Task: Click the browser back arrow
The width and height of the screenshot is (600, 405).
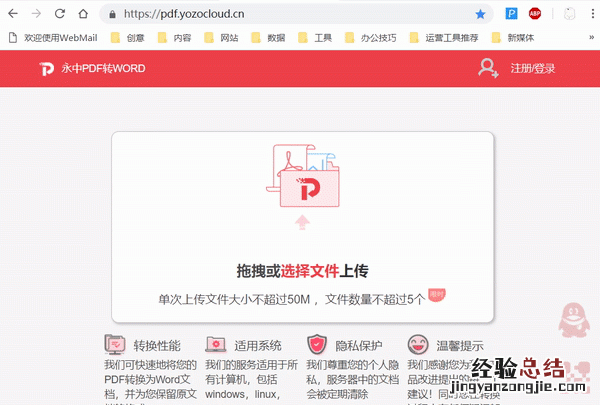Action: click(13, 14)
